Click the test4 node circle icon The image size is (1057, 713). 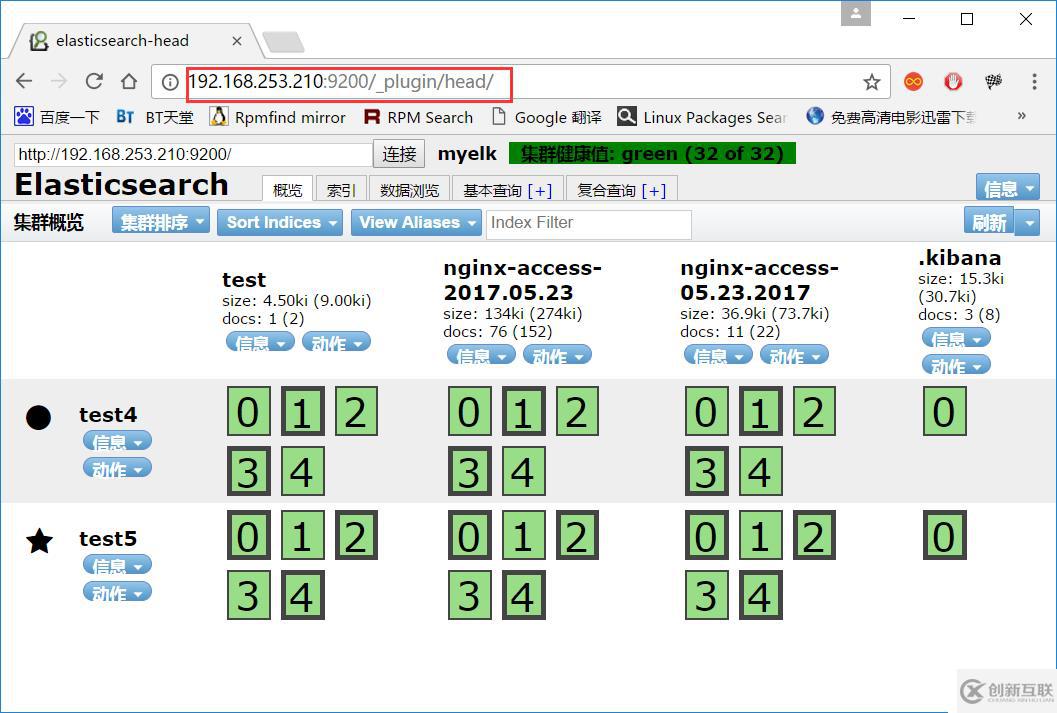click(38, 417)
